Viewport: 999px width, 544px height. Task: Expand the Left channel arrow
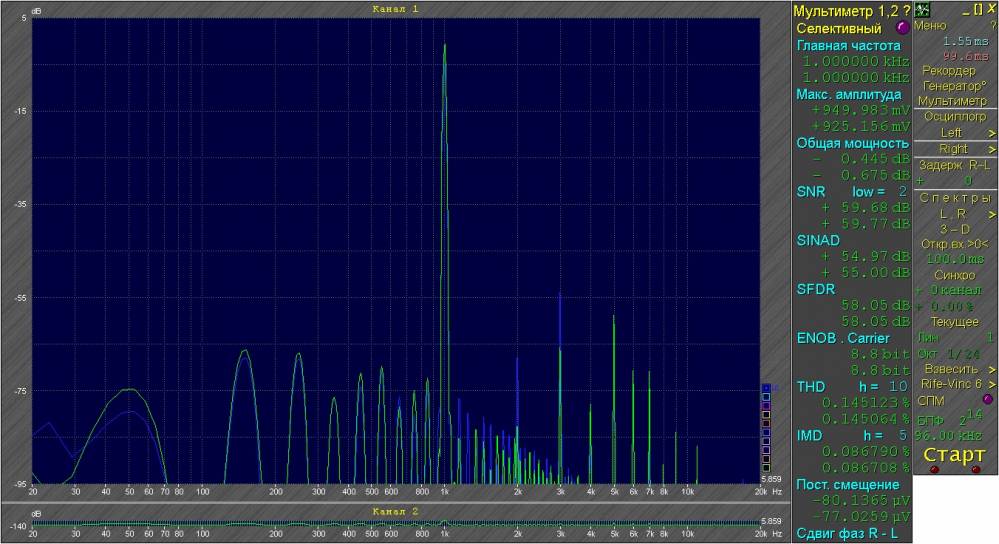(992, 132)
